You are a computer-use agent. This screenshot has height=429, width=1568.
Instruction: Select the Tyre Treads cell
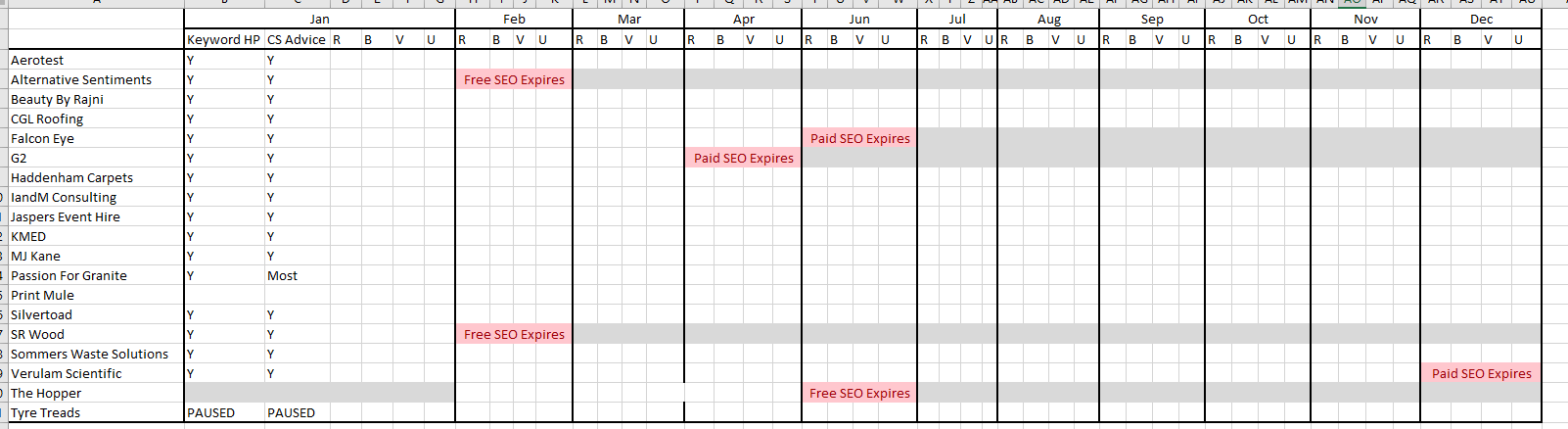pyautogui.click(x=46, y=412)
